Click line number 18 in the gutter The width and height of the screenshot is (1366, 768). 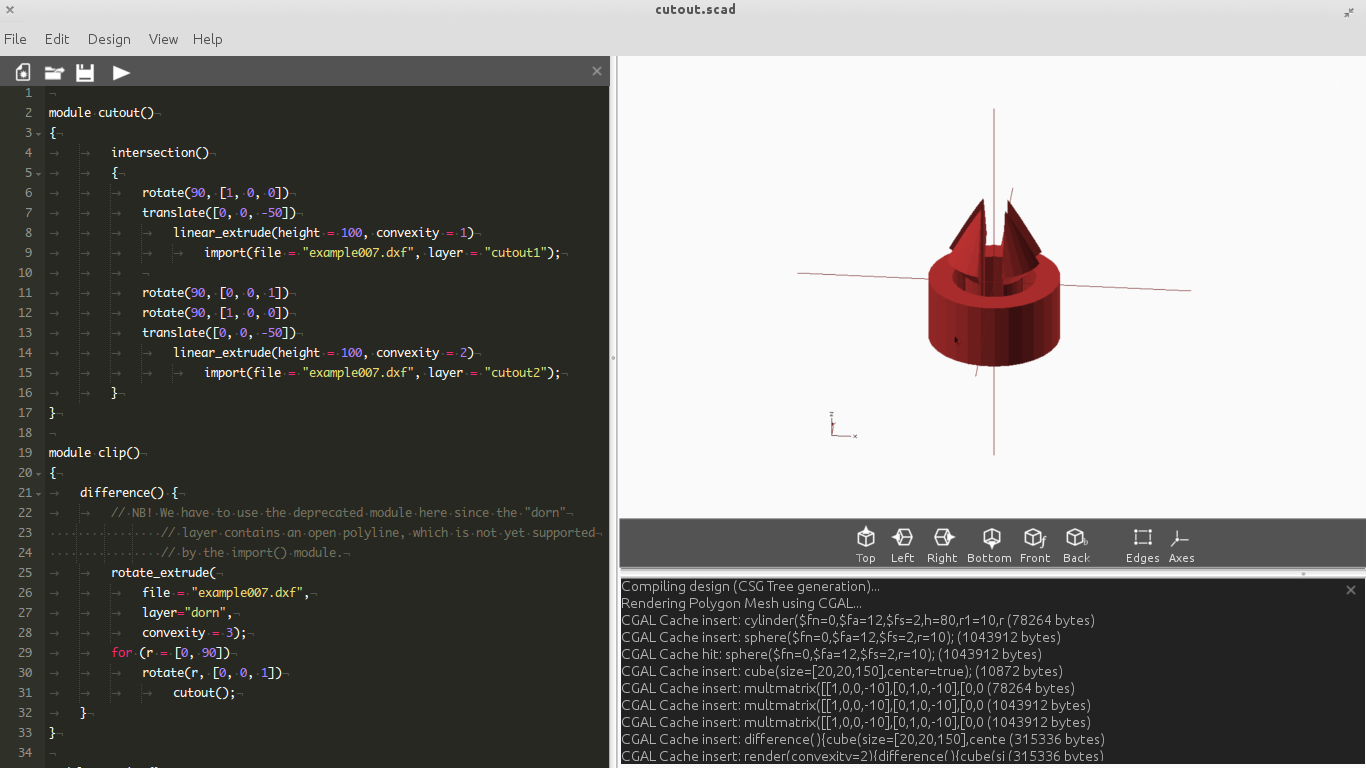pyautogui.click(x=25, y=433)
